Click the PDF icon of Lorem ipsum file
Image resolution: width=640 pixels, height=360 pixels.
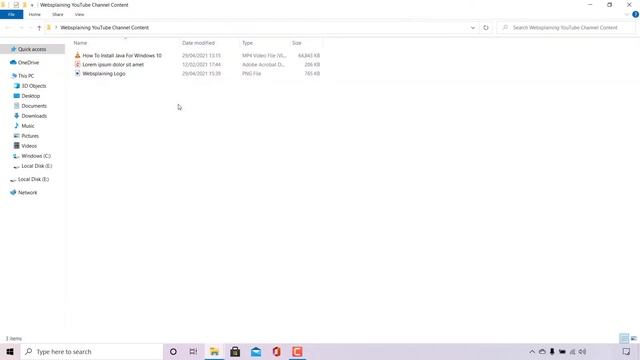(78, 64)
